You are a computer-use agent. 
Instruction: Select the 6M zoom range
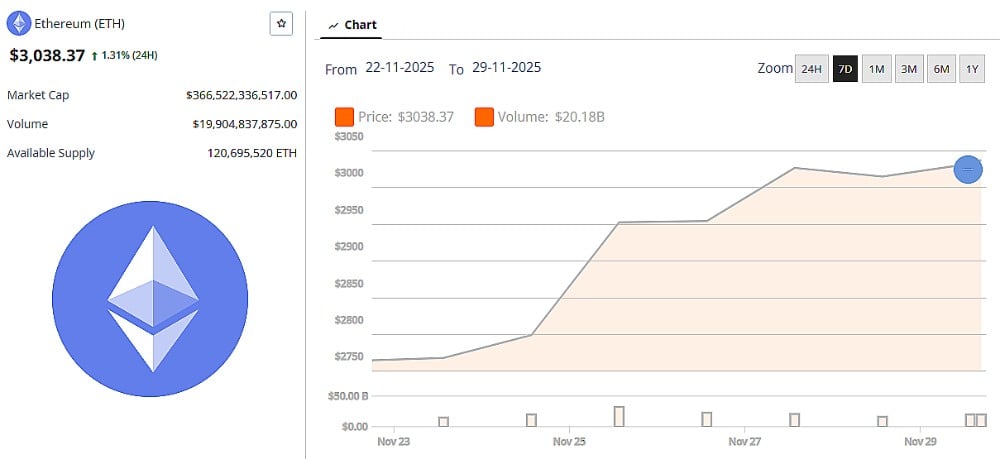click(941, 69)
